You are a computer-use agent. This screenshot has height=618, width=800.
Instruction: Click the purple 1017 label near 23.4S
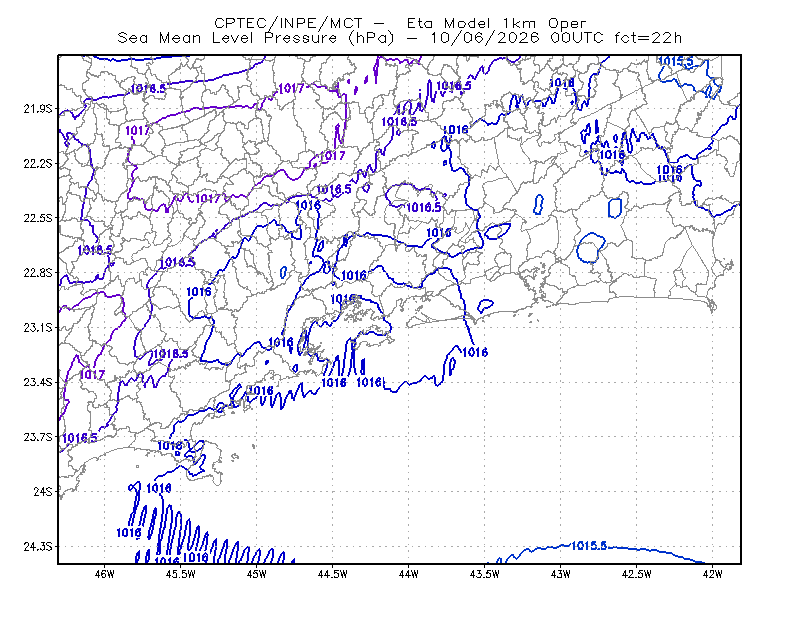(x=92, y=375)
